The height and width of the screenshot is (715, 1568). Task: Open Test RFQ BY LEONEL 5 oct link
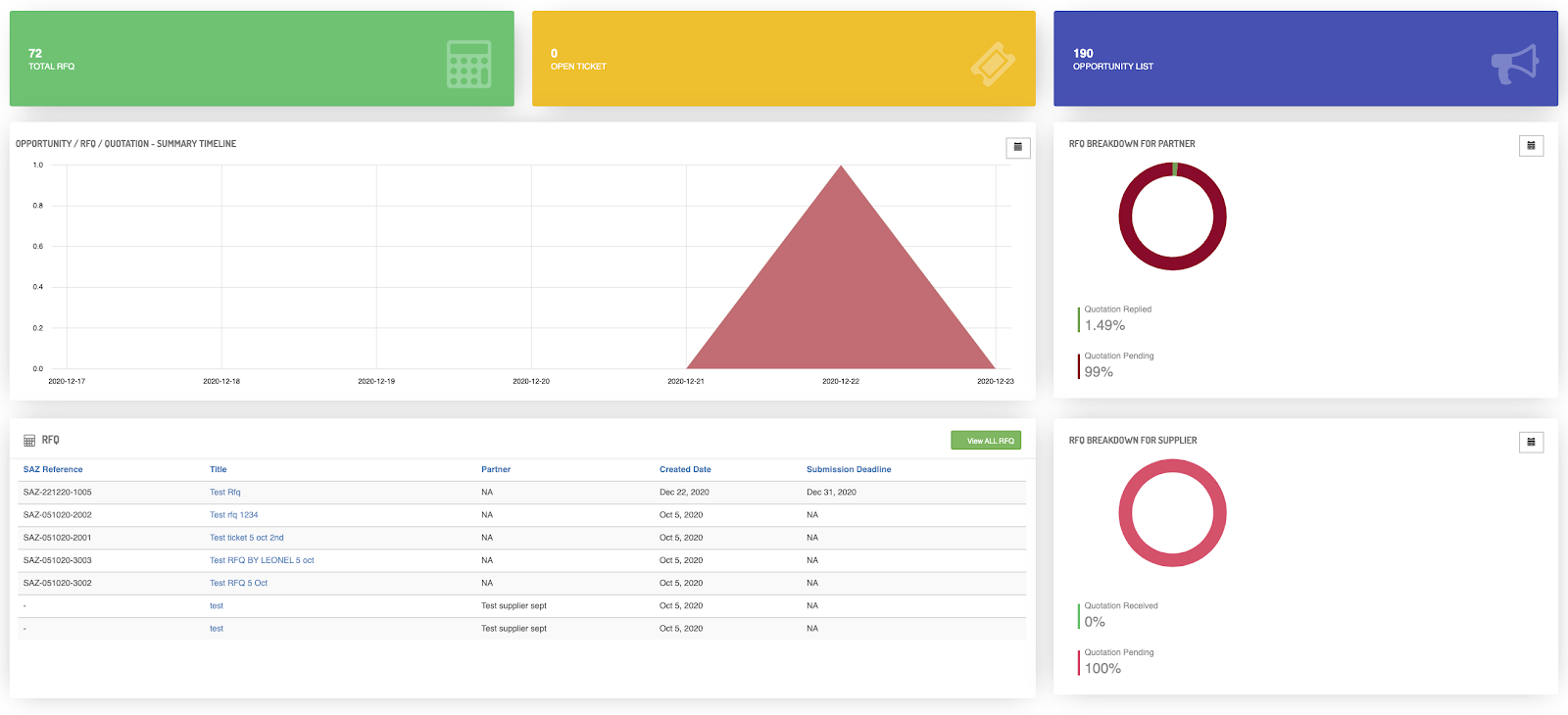262,560
